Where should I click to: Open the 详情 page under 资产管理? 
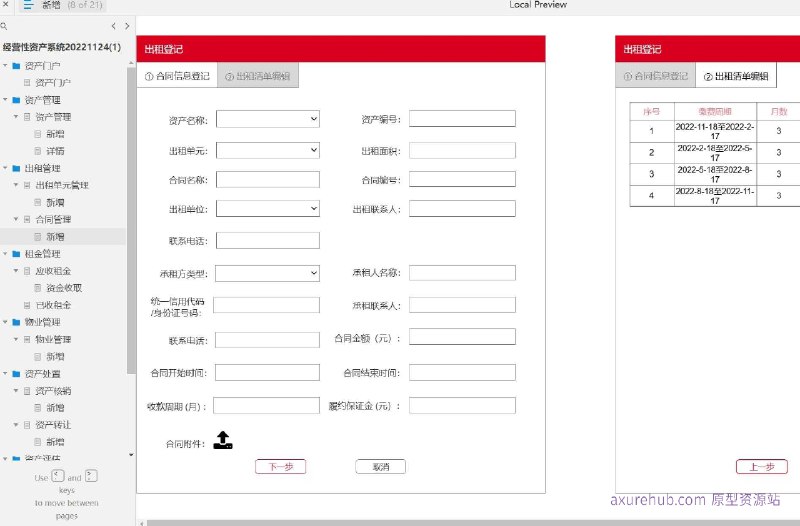pyautogui.click(x=55, y=151)
